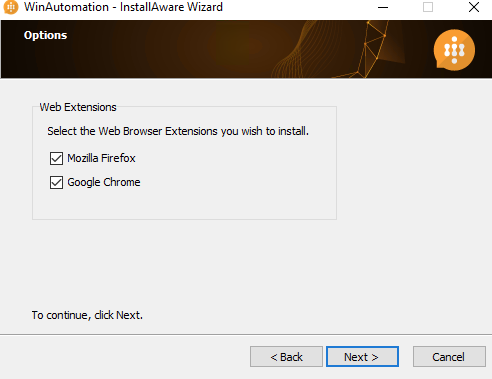Minimize the installer window
The image size is (492, 379).
tap(383, 7)
